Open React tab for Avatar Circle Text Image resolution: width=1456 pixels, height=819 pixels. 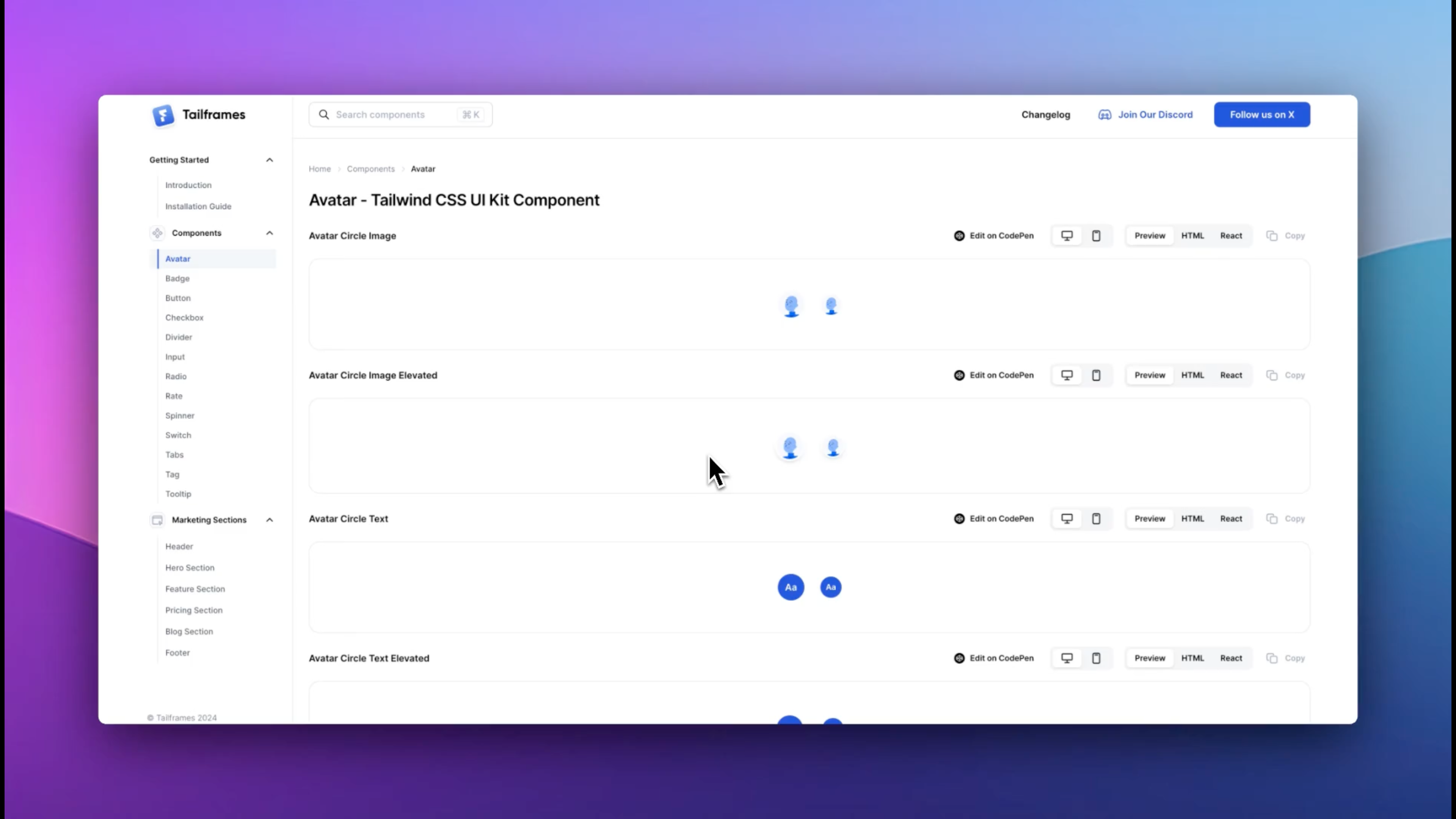click(x=1230, y=519)
